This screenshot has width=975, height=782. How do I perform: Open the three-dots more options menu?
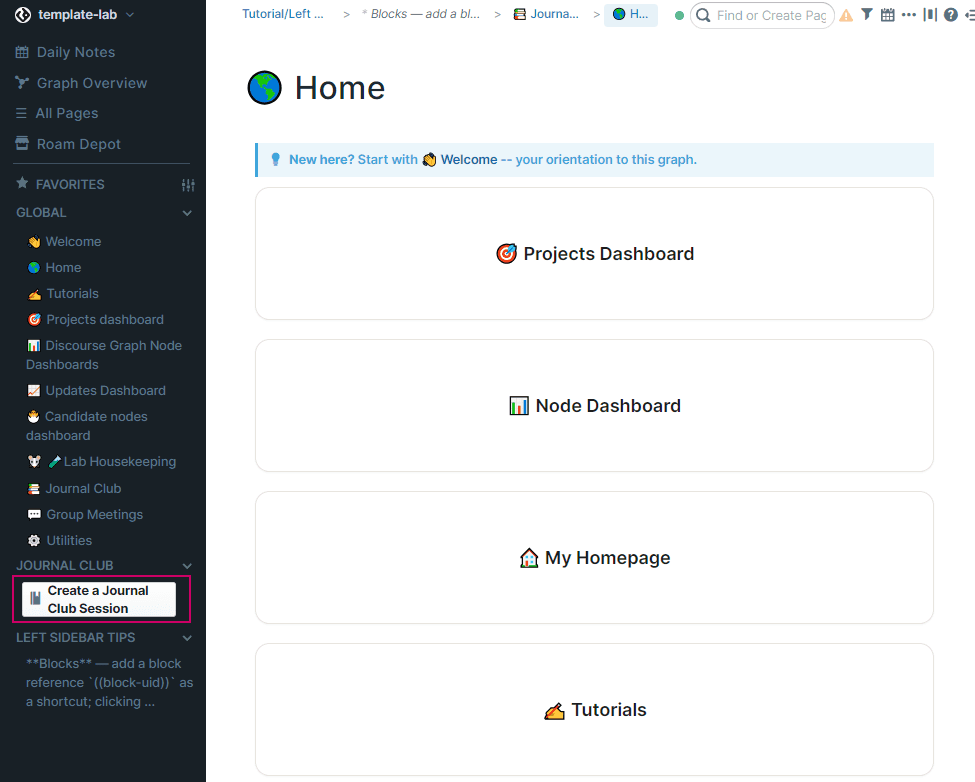(908, 15)
